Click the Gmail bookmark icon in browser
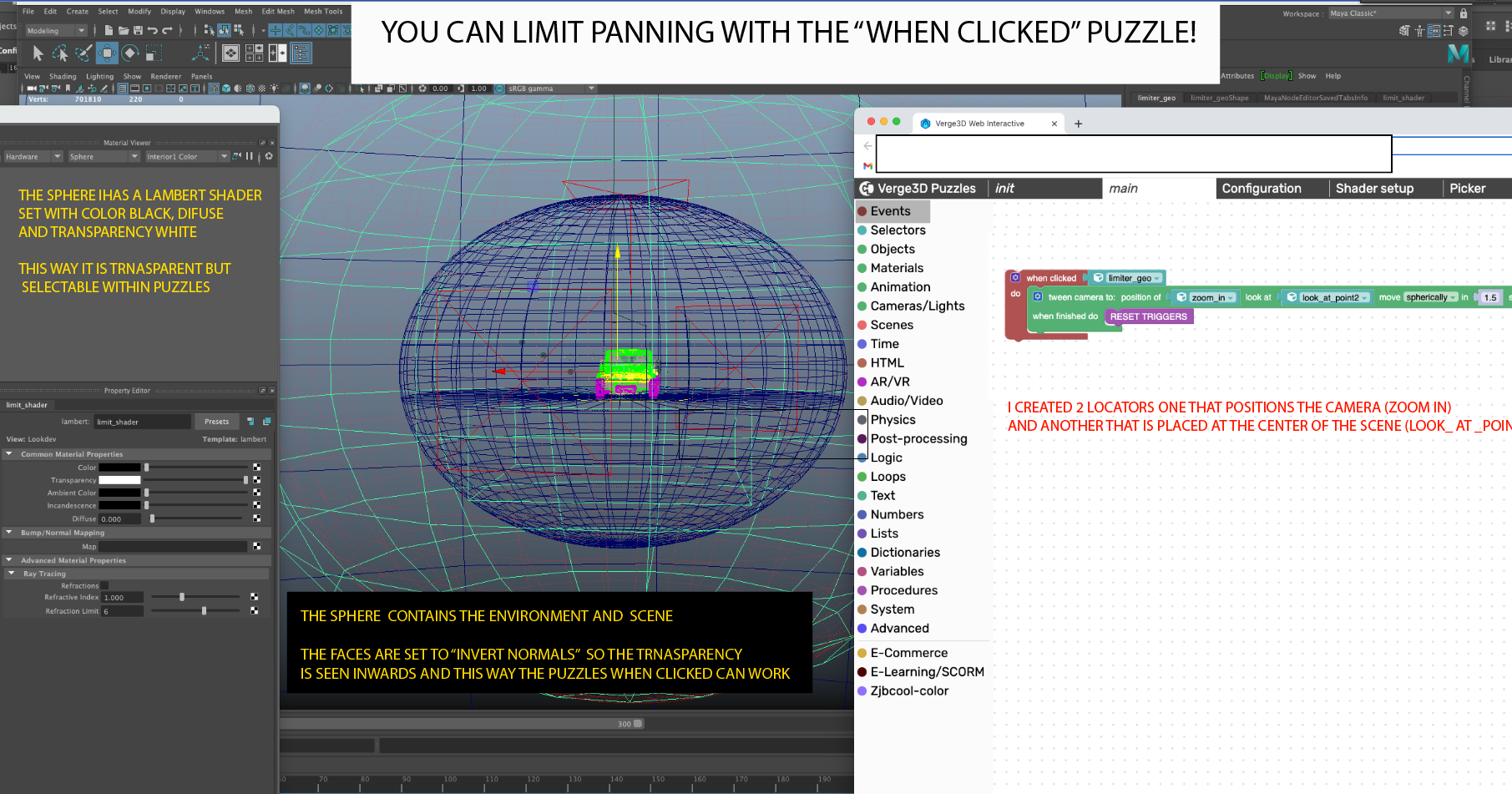This screenshot has height=794, width=1512. [x=867, y=165]
